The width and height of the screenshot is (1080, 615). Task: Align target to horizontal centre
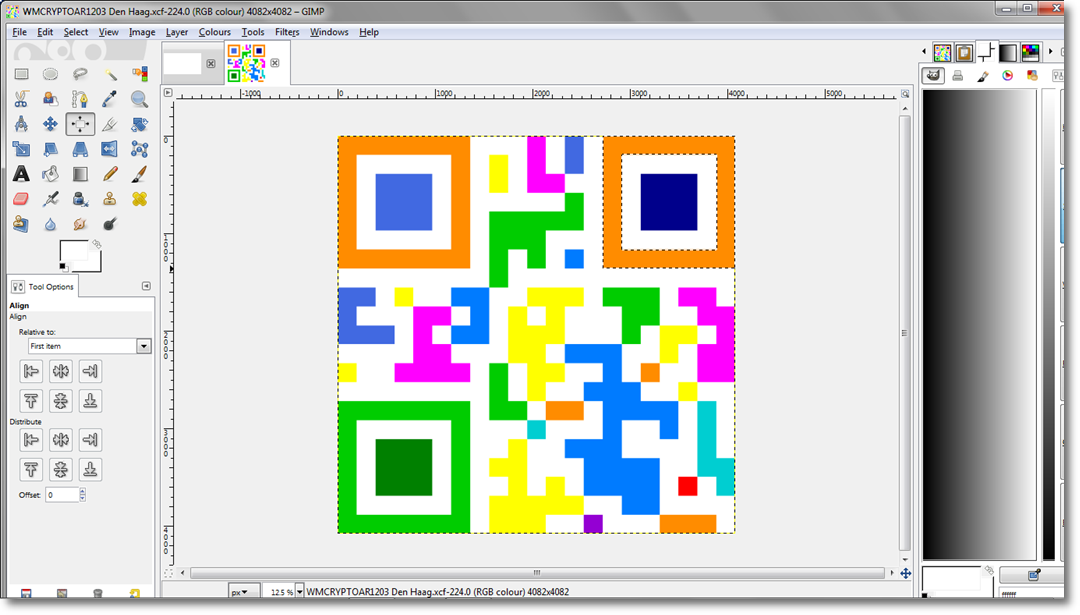pos(61,371)
